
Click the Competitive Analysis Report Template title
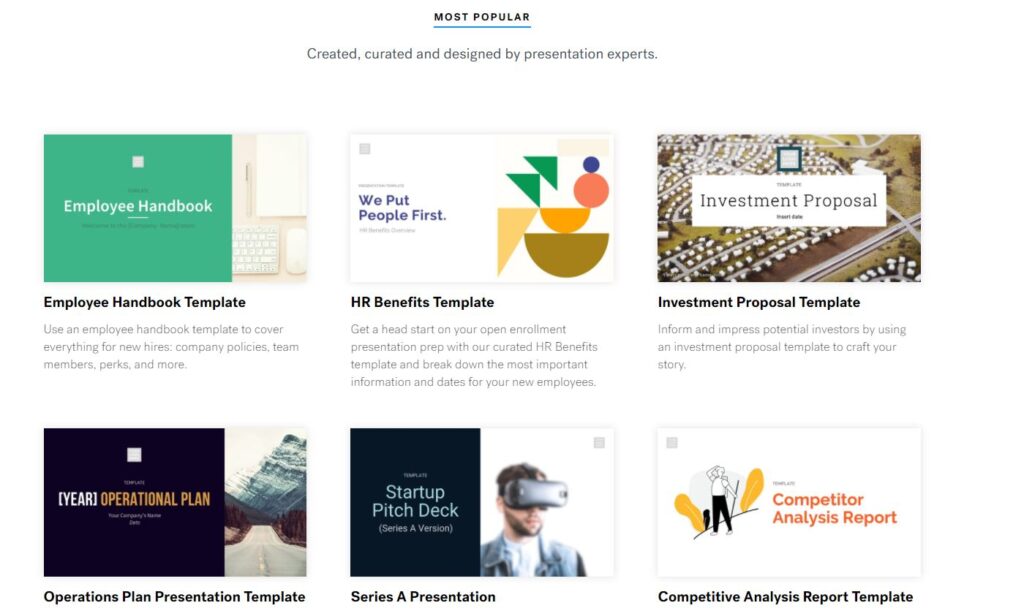tap(785, 597)
